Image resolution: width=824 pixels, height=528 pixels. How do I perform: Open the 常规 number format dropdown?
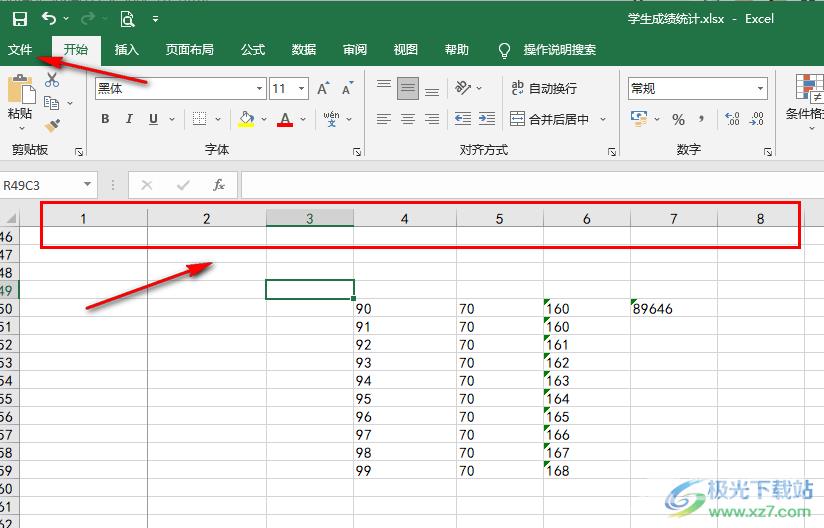(x=760, y=88)
